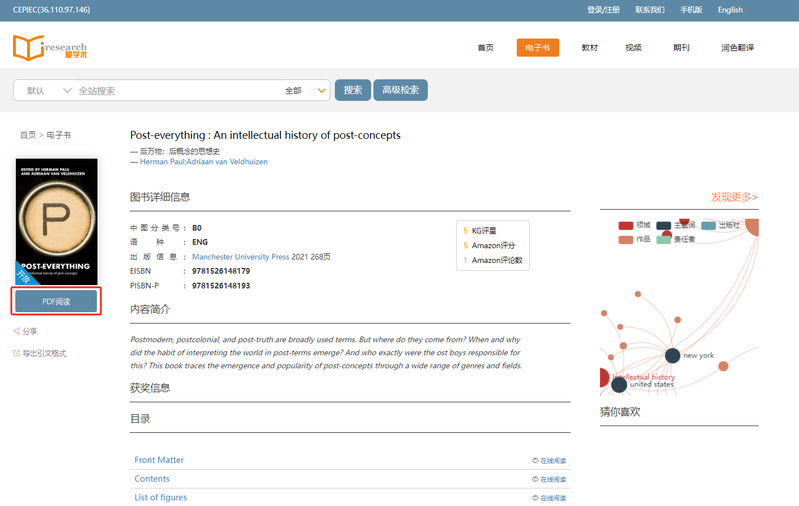The width and height of the screenshot is (799, 506).
Task: Expand the 全部 category dropdown
Action: tap(306, 91)
